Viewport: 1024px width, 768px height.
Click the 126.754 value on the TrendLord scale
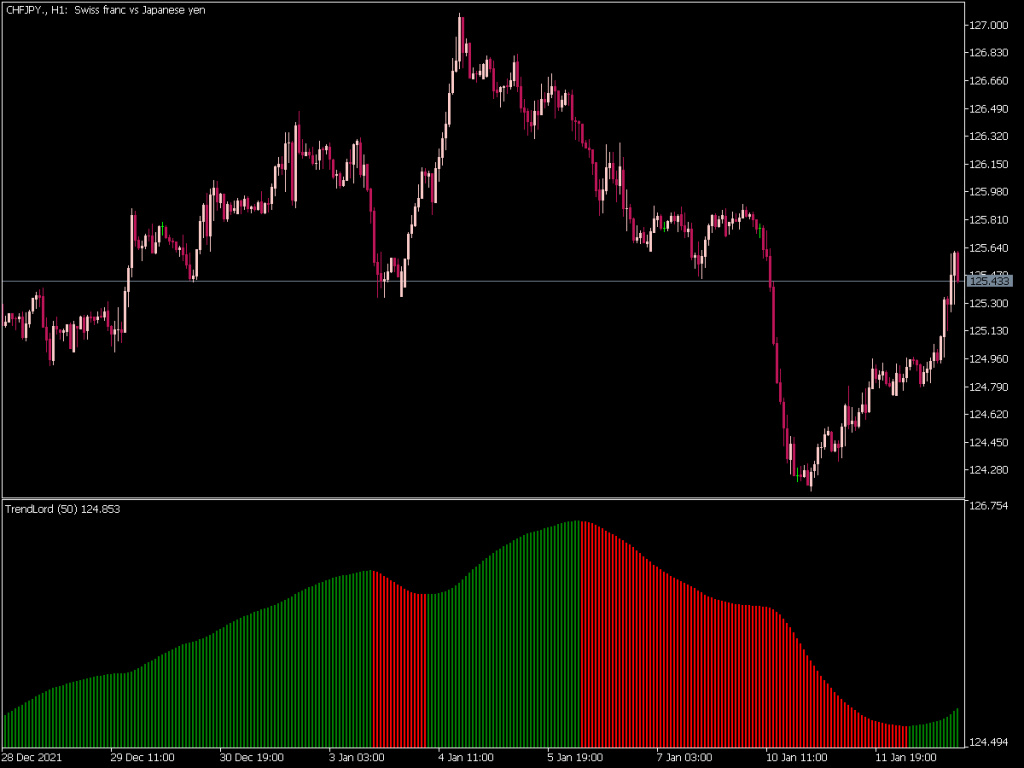[991, 508]
